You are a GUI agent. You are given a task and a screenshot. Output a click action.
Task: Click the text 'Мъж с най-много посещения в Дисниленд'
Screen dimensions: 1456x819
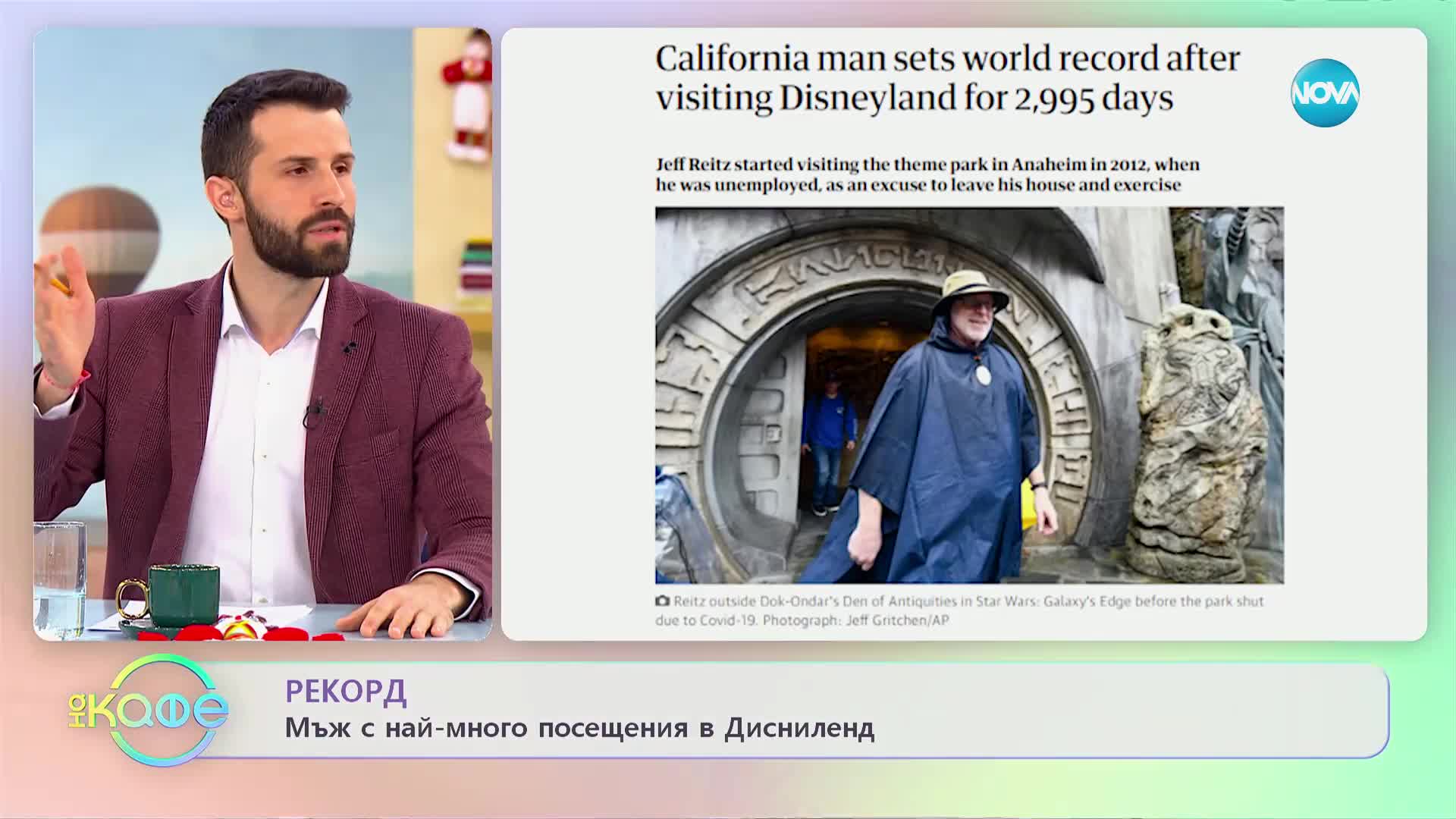pyautogui.click(x=579, y=728)
